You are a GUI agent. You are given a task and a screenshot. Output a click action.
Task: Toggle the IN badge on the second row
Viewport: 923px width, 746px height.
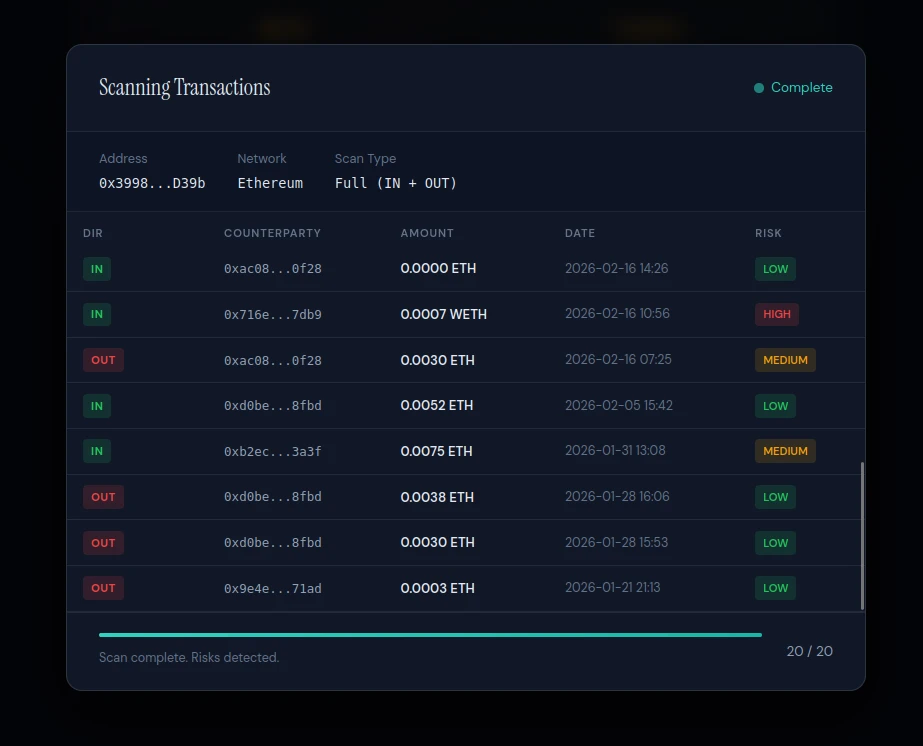point(97,314)
